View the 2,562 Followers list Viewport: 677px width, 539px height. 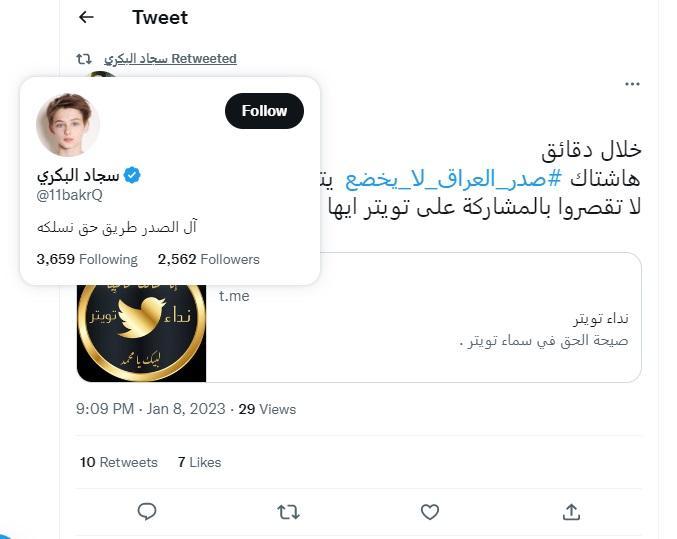[208, 259]
